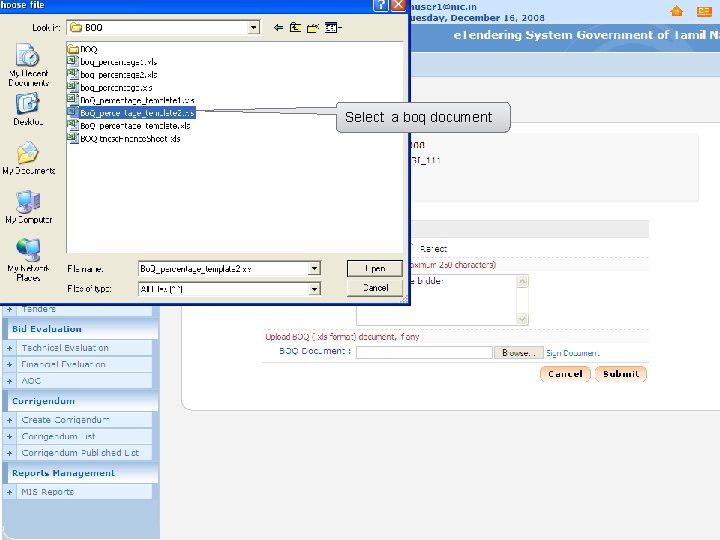
Task: Open the BOQ folder in file list
Action: pyautogui.click(x=83, y=49)
